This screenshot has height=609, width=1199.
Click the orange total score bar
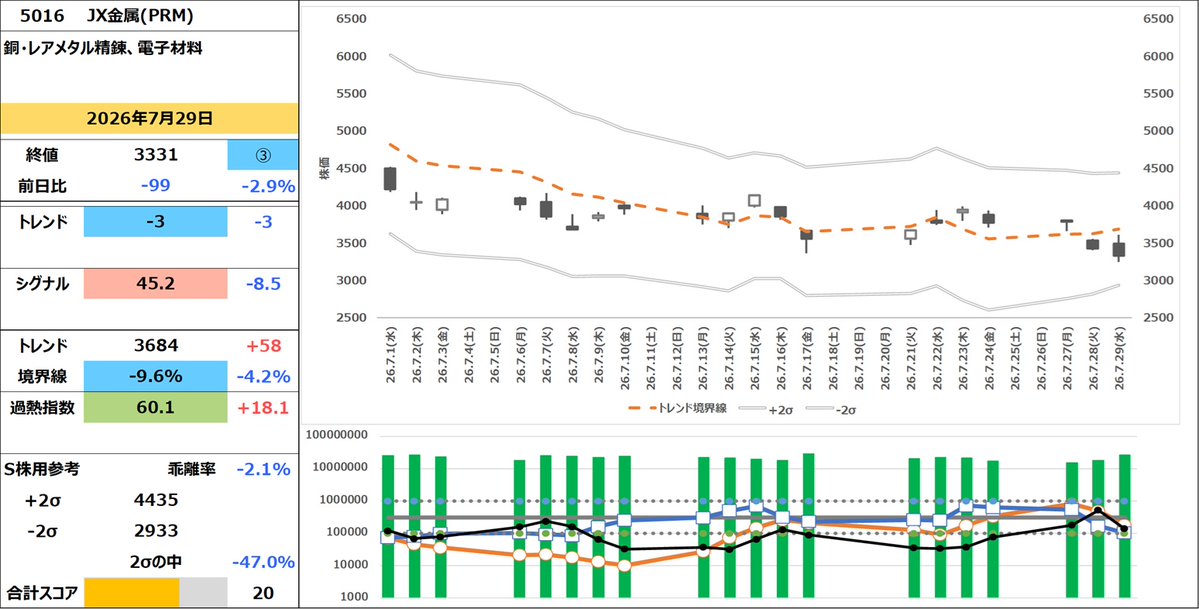tap(131, 593)
